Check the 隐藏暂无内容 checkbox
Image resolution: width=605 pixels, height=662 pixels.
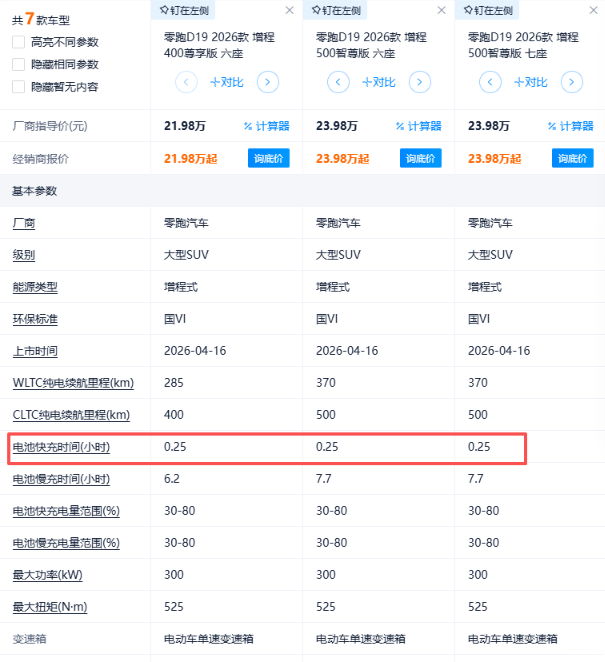click(x=19, y=87)
